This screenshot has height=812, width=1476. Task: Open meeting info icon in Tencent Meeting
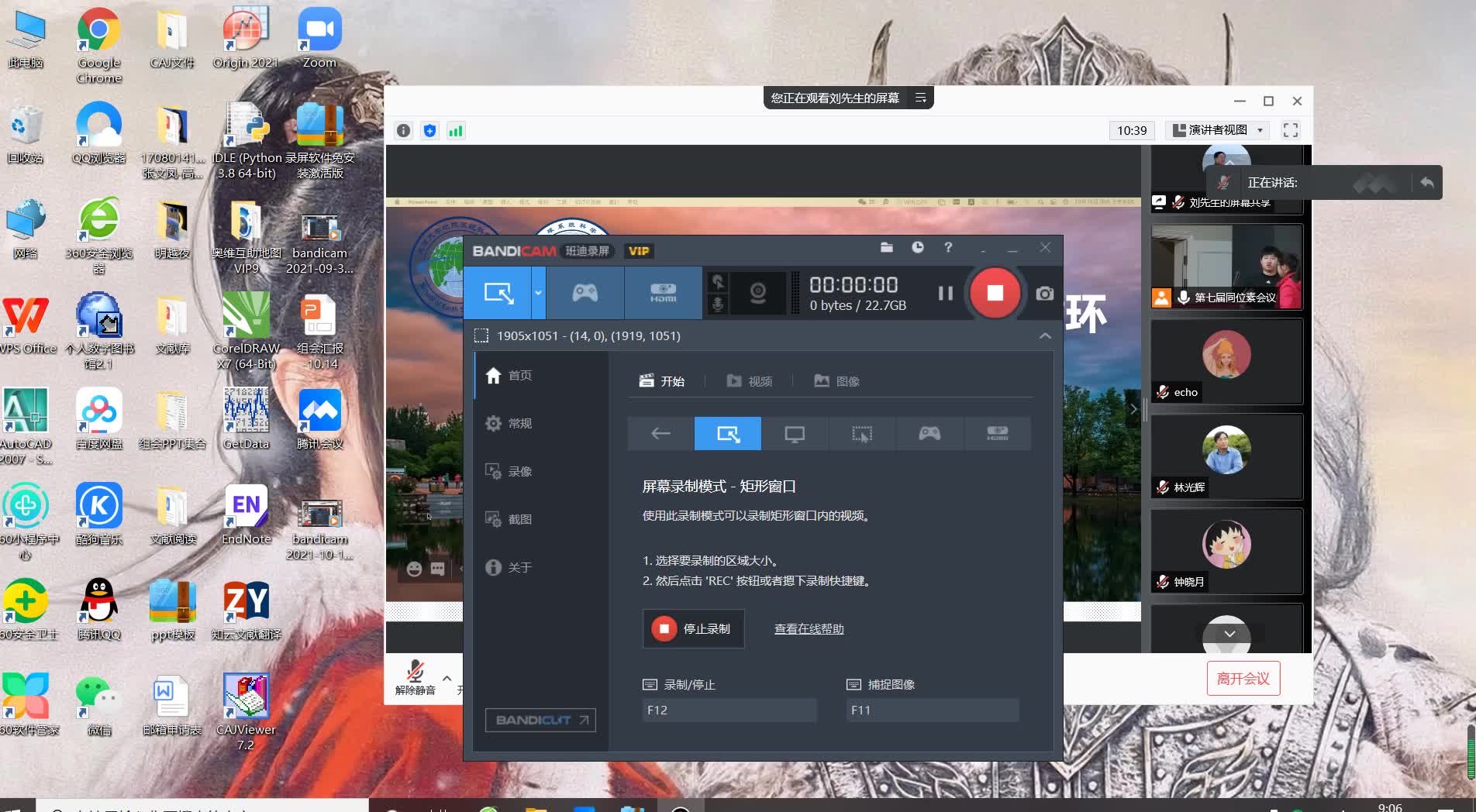[403, 130]
